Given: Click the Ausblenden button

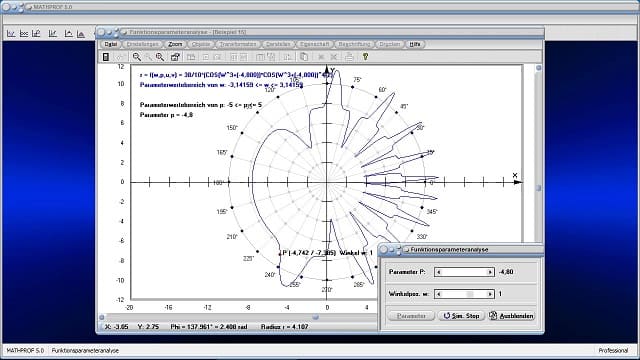Looking at the screenshot, I should [x=512, y=316].
